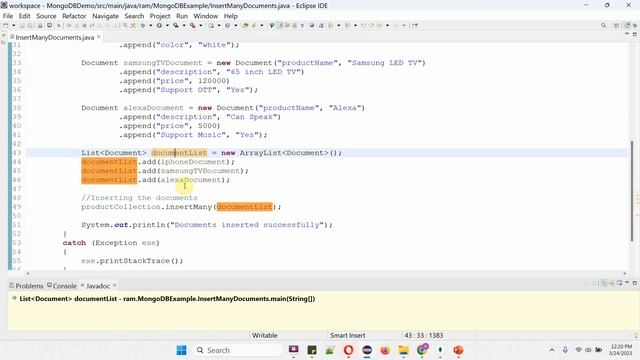Click the Toggle Mark Occurrences toolbar icon
This screenshot has width=640, height=360.
coord(280,25)
